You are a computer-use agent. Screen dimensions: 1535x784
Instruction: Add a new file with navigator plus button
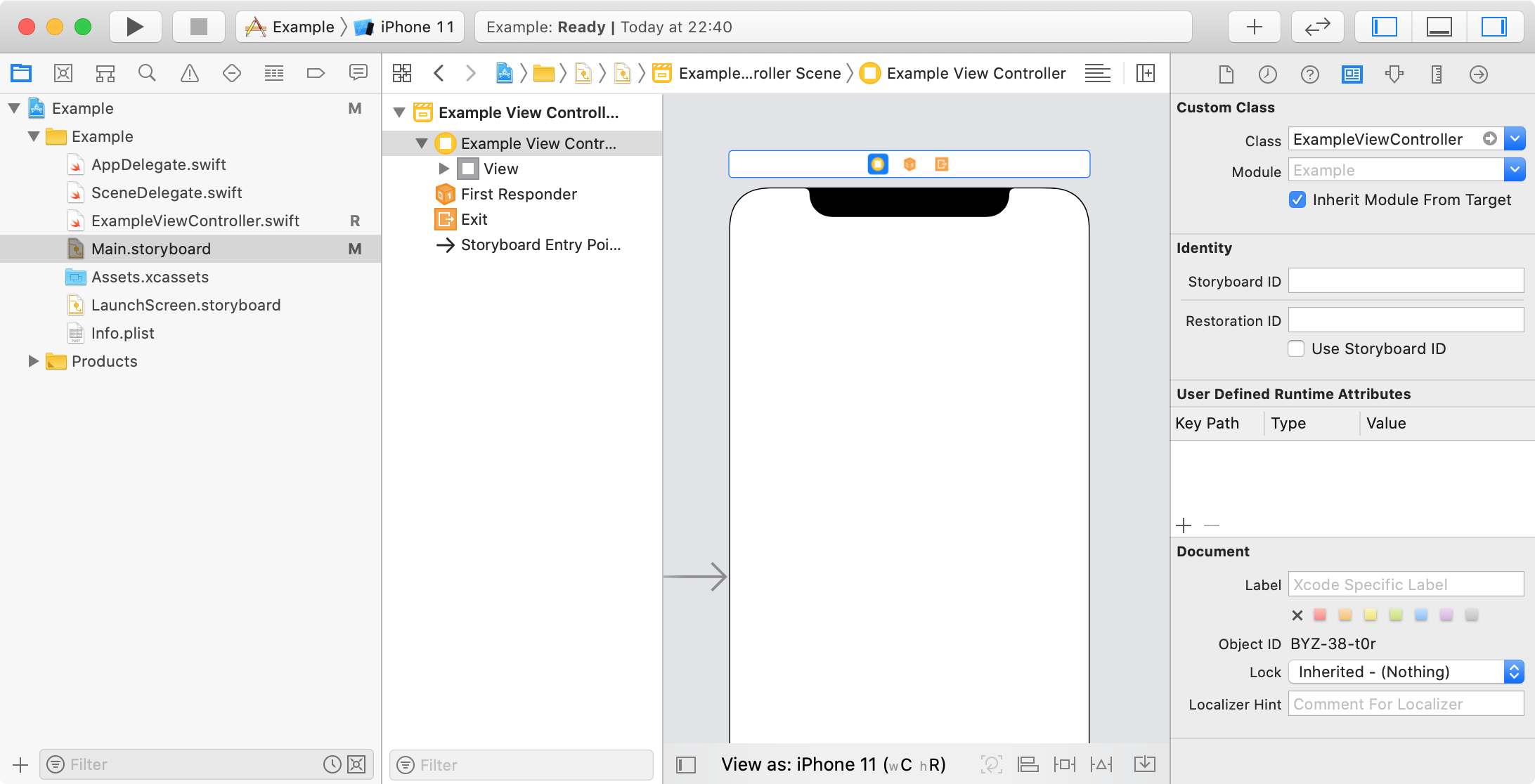coord(20,764)
